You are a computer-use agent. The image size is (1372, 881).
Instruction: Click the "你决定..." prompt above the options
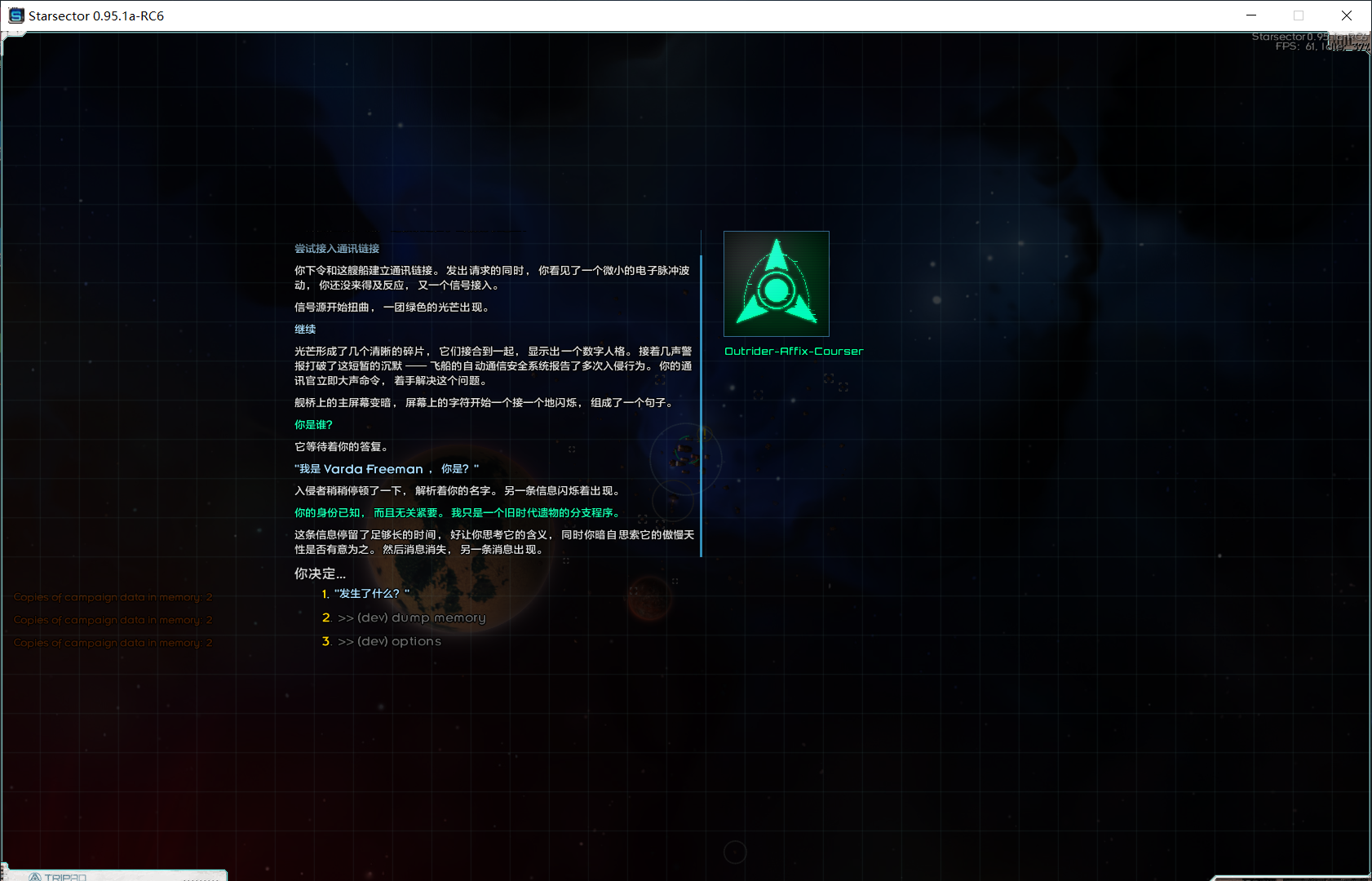click(x=320, y=573)
